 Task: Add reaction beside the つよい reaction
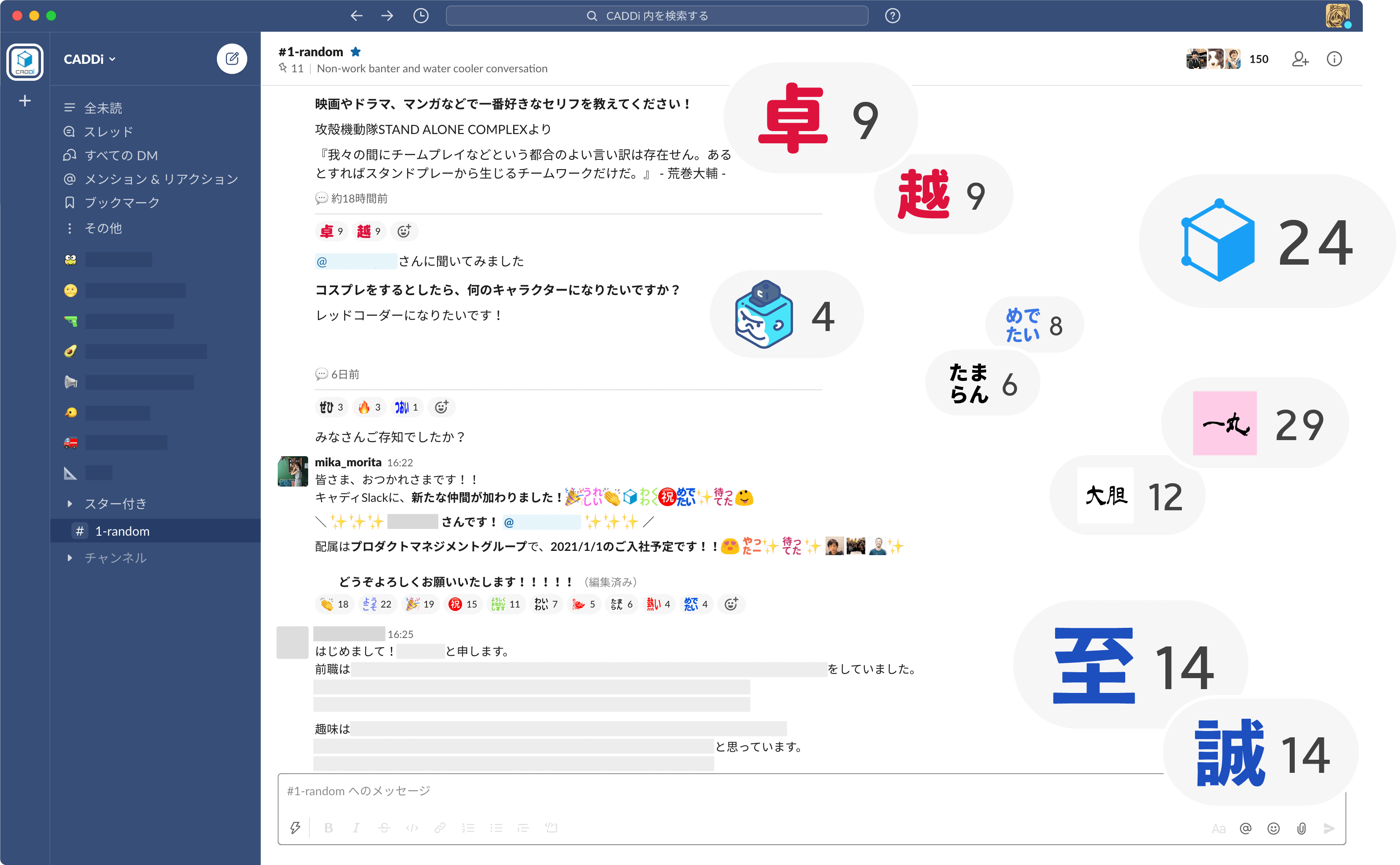pos(441,407)
